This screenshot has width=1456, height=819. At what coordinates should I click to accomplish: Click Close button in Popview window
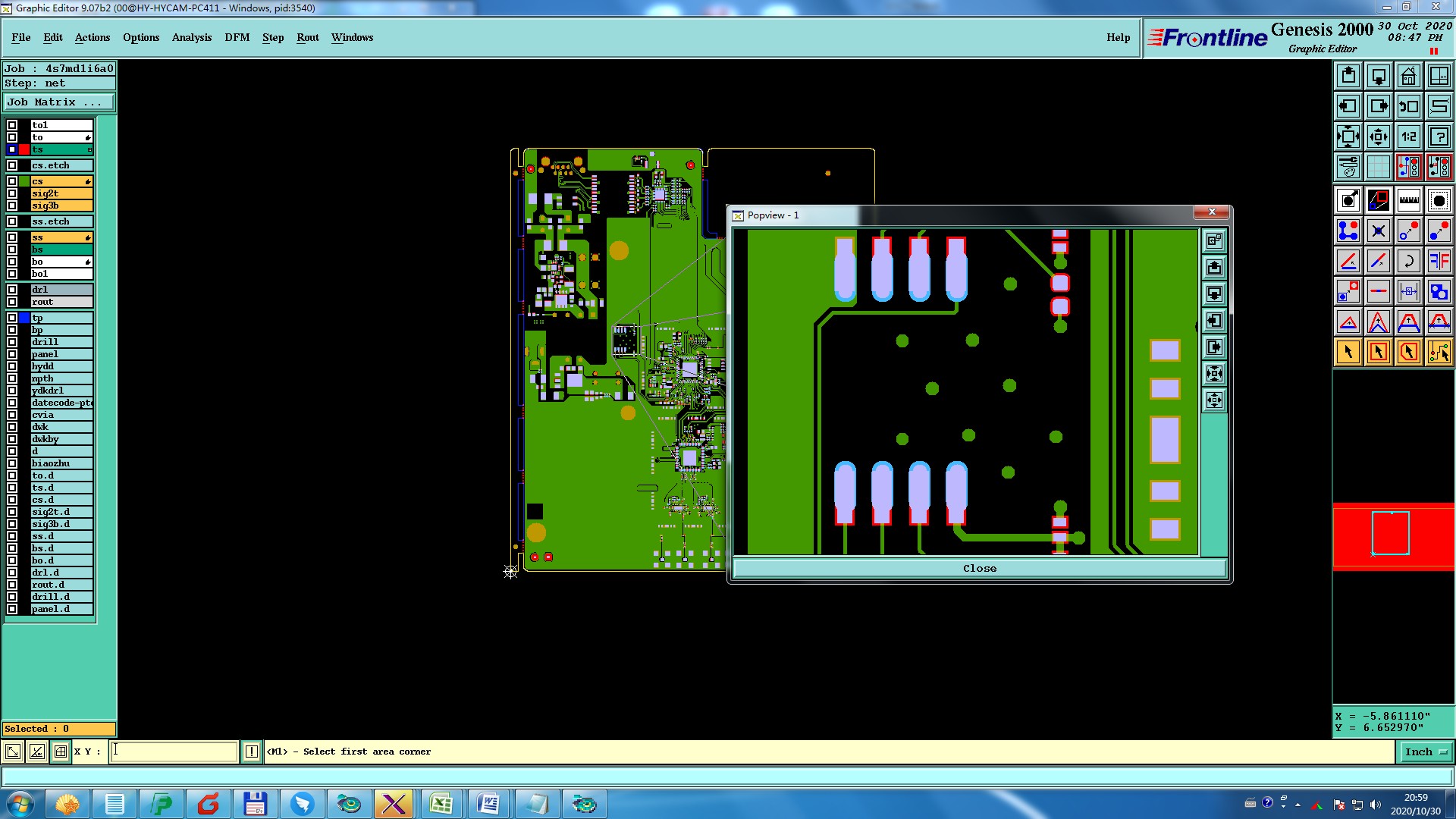click(x=979, y=568)
